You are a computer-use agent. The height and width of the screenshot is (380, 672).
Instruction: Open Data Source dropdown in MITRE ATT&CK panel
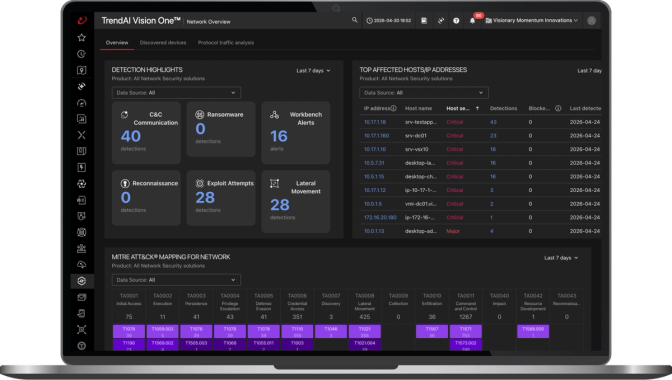point(176,280)
